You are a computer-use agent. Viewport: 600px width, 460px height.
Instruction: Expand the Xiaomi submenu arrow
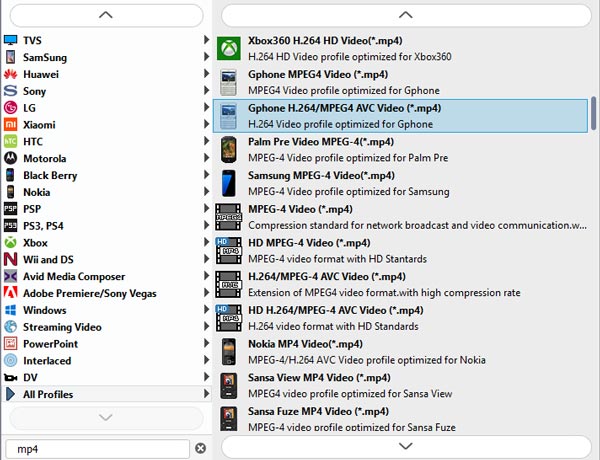[206, 124]
